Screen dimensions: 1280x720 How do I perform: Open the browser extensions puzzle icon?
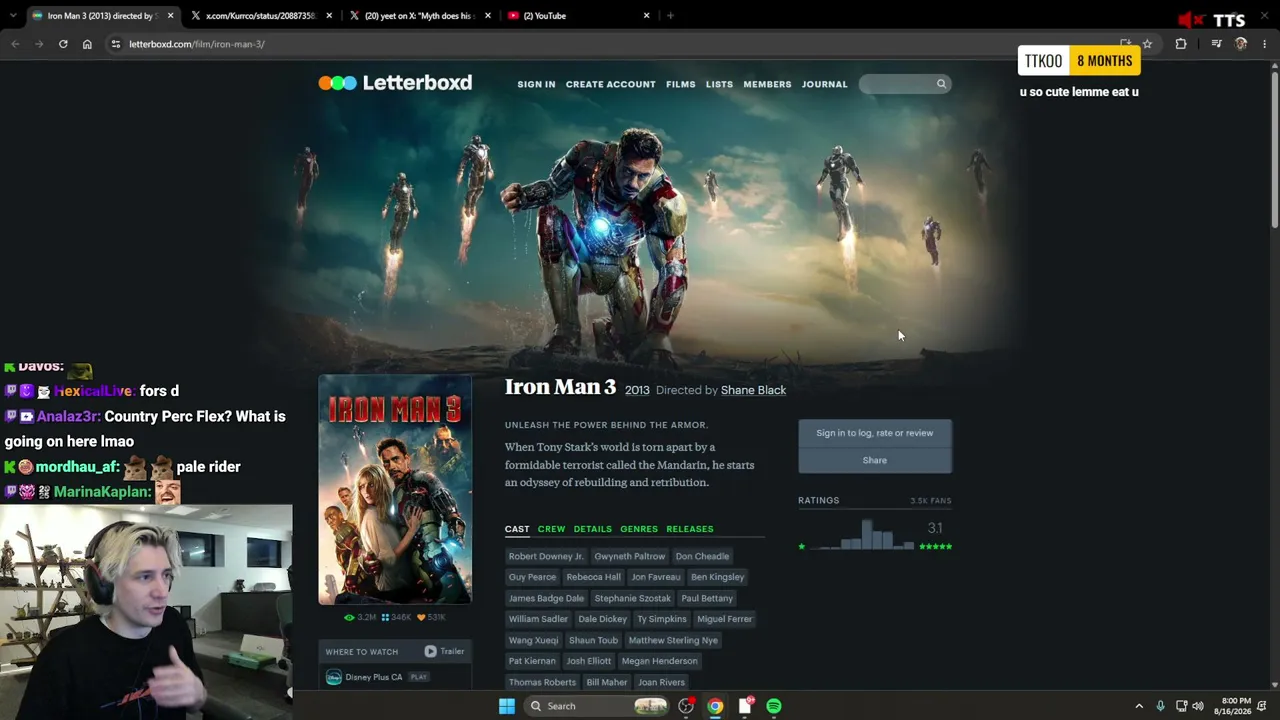(1181, 44)
